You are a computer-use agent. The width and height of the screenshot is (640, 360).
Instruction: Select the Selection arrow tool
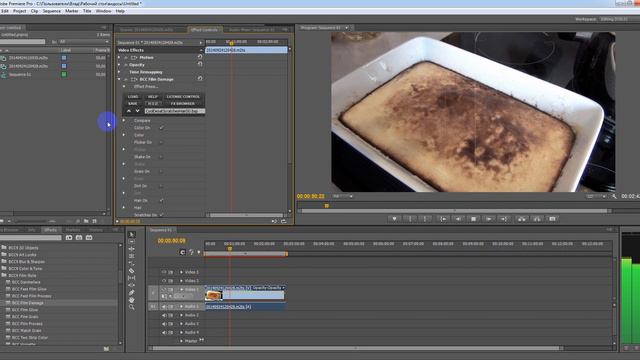pyautogui.click(x=131, y=234)
